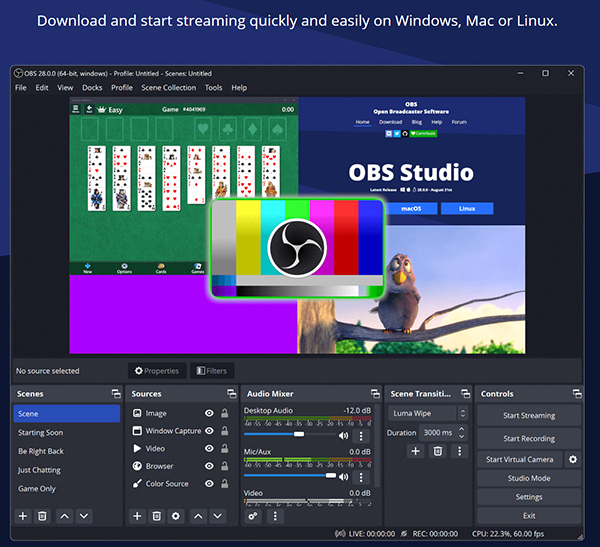600x547 pixels.
Task: Select the Just Chatting scene
Action: click(67, 470)
